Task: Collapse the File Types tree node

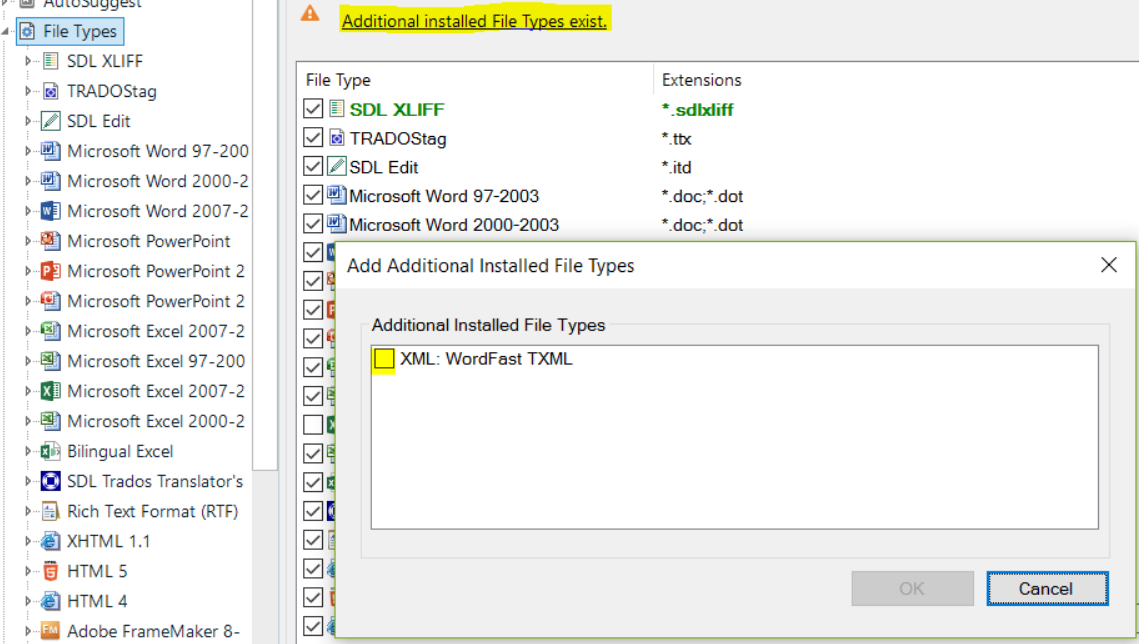Action: (6, 31)
